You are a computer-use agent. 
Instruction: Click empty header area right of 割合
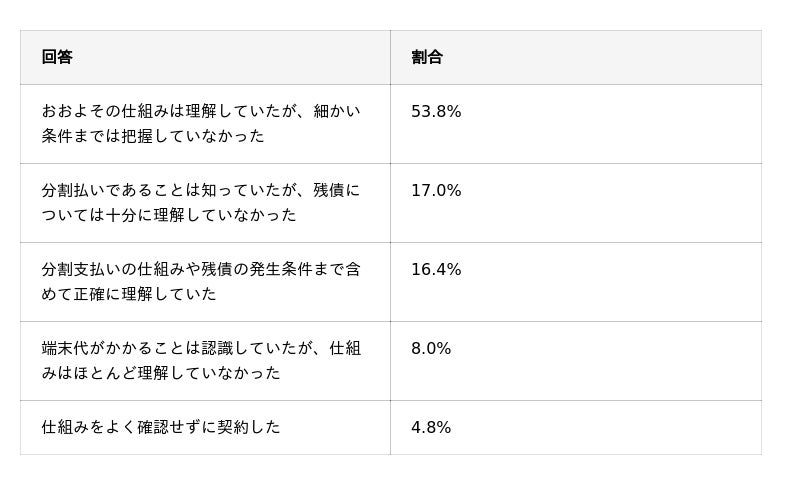602,57
